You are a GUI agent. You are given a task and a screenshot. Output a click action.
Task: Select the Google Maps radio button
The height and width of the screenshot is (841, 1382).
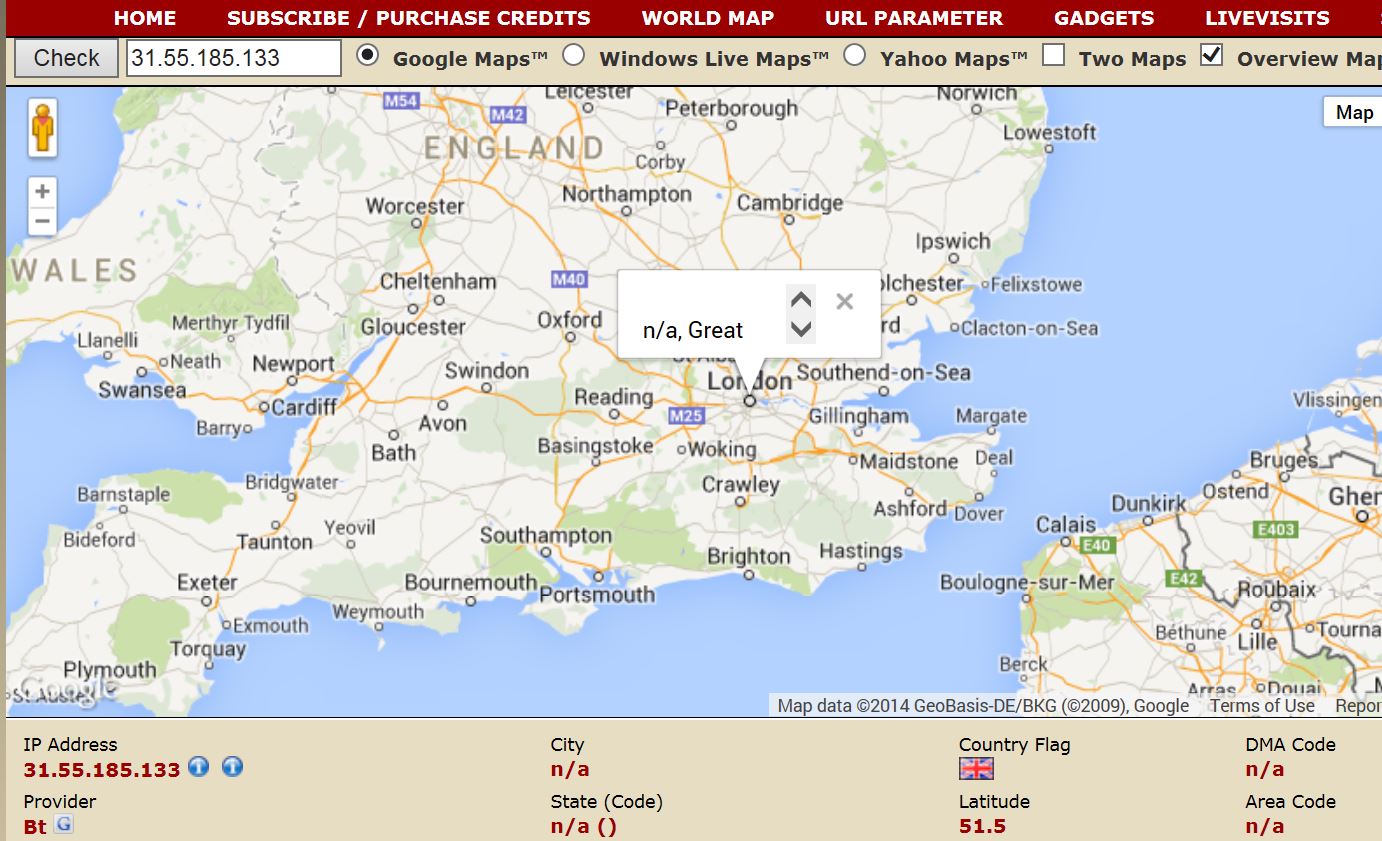(368, 56)
